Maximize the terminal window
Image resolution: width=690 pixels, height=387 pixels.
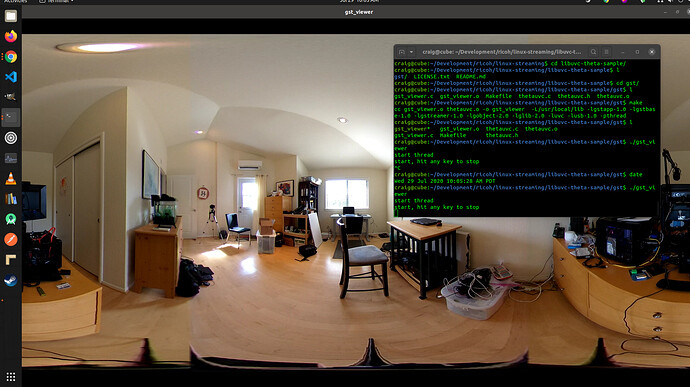click(x=637, y=52)
